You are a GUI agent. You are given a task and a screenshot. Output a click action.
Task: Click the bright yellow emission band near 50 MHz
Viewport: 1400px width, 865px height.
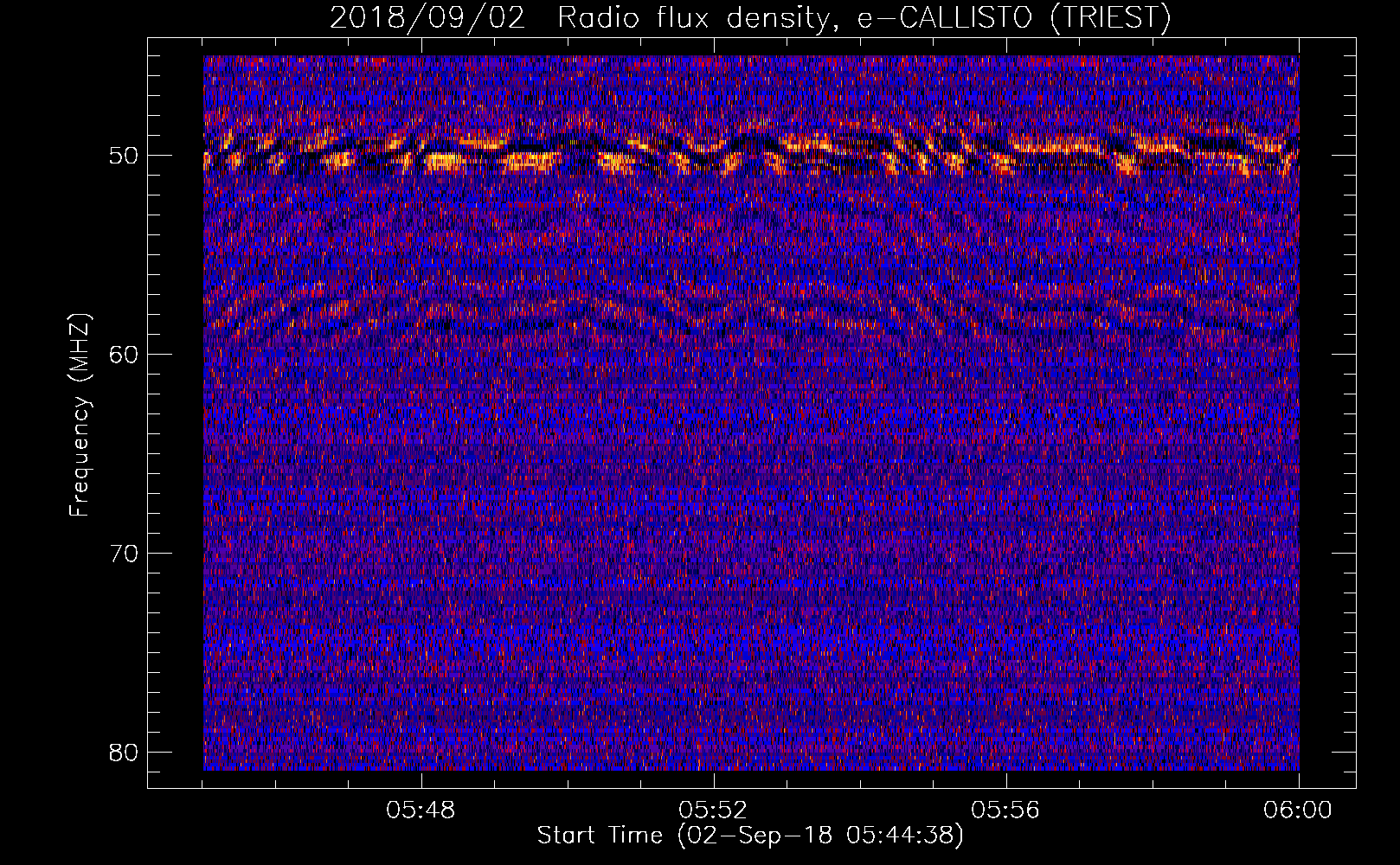[750, 152]
